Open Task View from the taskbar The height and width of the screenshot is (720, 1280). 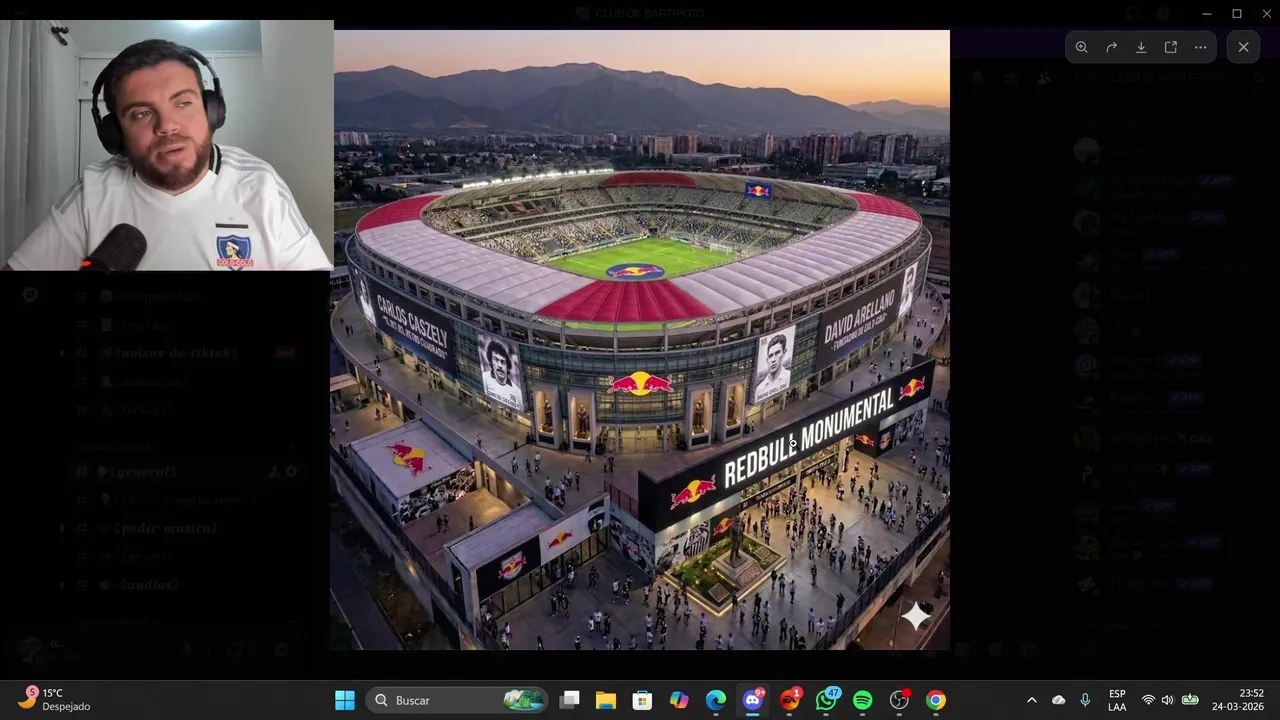coord(569,700)
